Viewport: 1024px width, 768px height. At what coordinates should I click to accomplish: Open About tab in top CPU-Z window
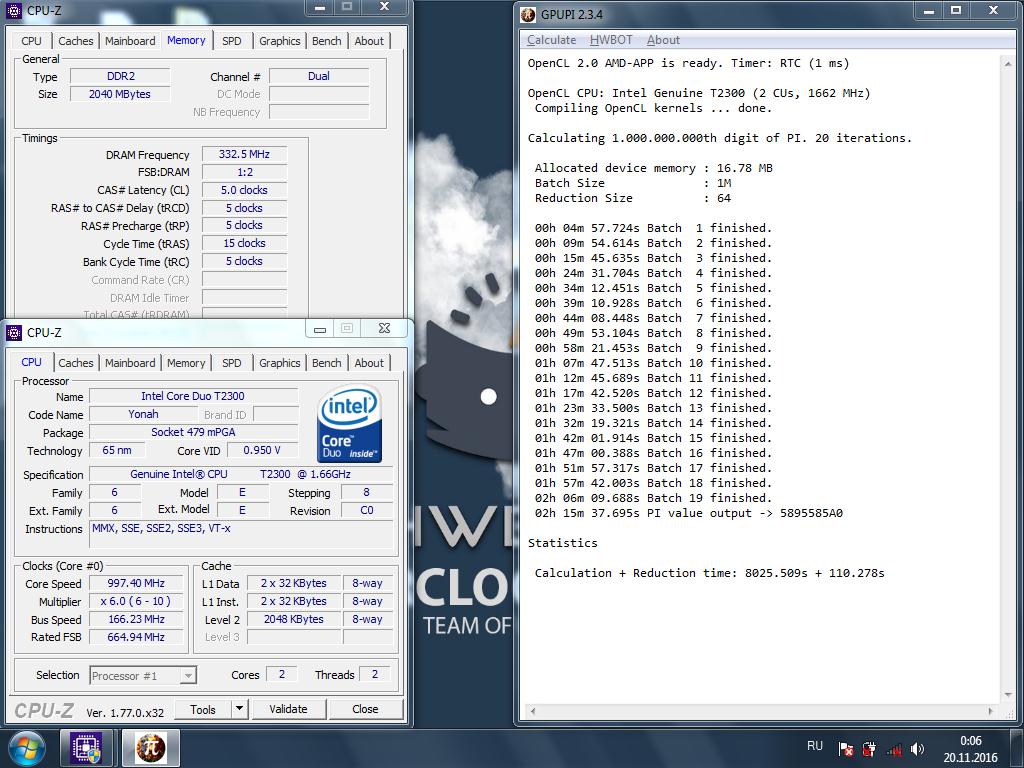click(x=369, y=40)
